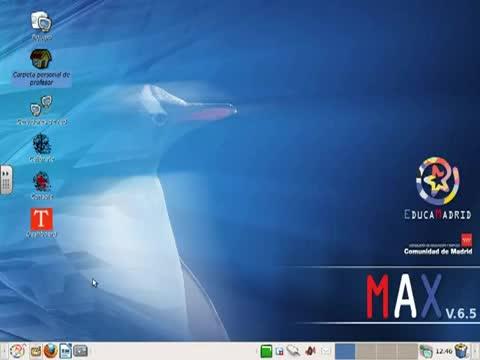Open the MAX main menu in taskbar
The image size is (480, 360).
pos(18,351)
